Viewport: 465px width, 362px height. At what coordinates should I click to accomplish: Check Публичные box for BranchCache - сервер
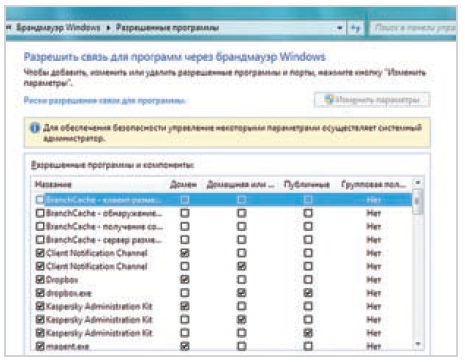pyautogui.click(x=308, y=240)
